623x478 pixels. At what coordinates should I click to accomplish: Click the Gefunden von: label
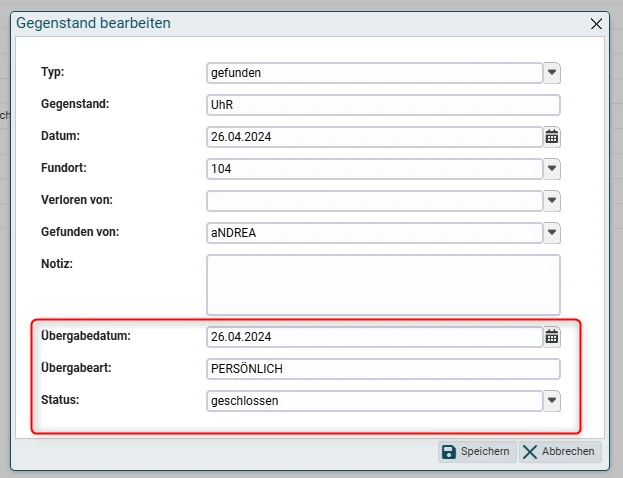click(x=80, y=232)
